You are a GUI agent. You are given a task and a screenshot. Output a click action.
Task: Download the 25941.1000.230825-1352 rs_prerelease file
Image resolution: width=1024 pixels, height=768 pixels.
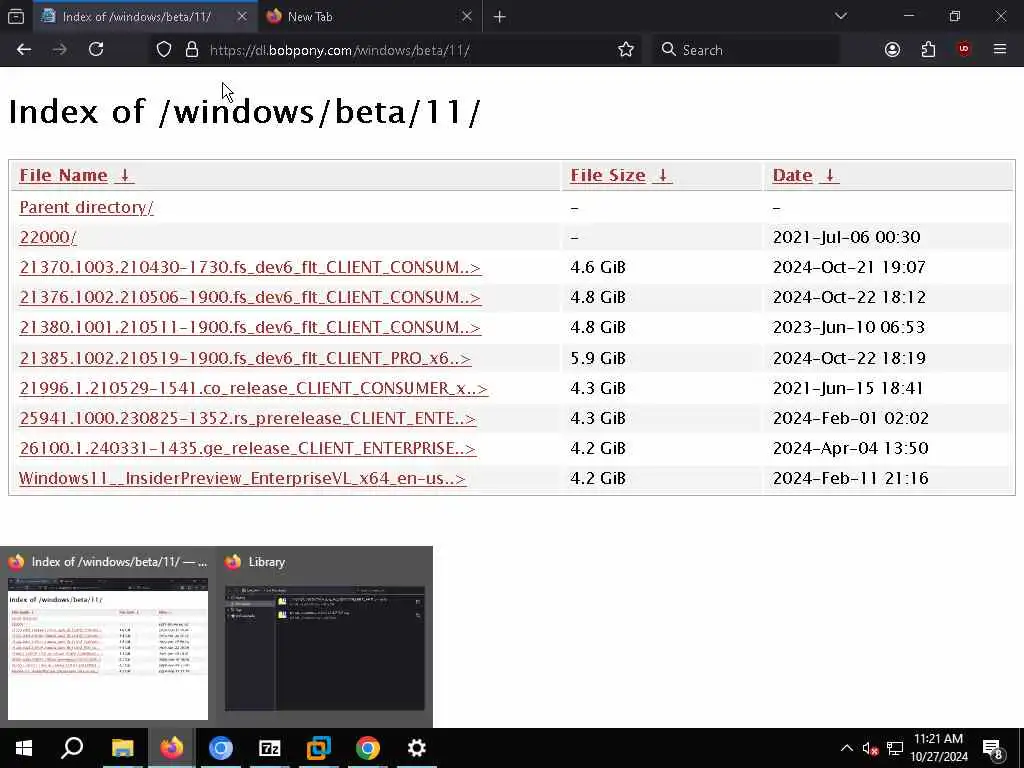(248, 418)
